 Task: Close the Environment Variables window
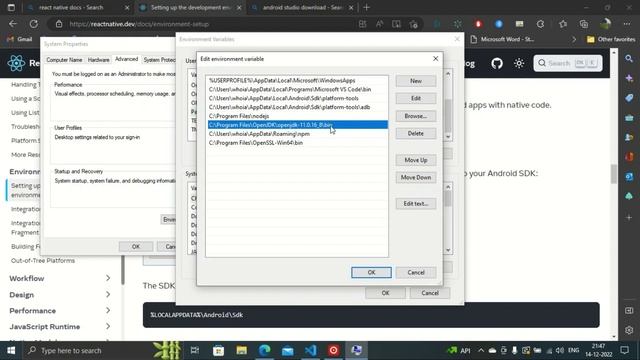(x=457, y=39)
